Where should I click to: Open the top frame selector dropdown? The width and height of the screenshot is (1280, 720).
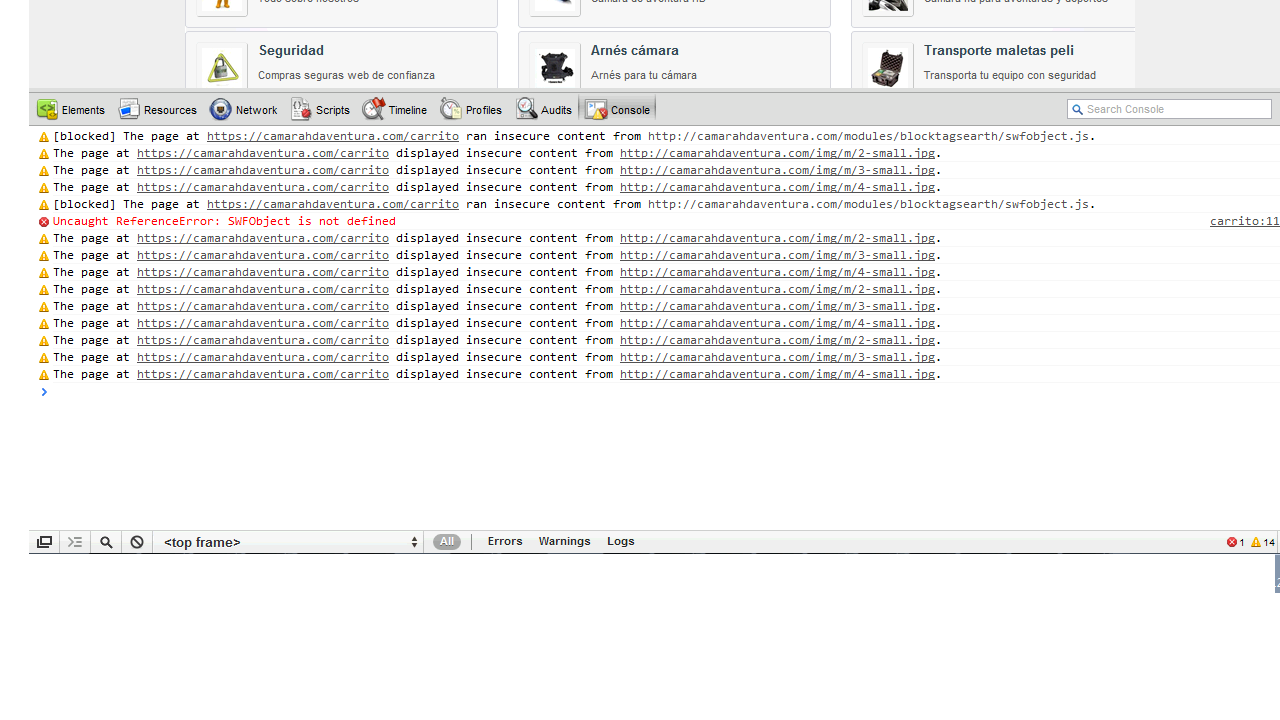[x=288, y=542]
